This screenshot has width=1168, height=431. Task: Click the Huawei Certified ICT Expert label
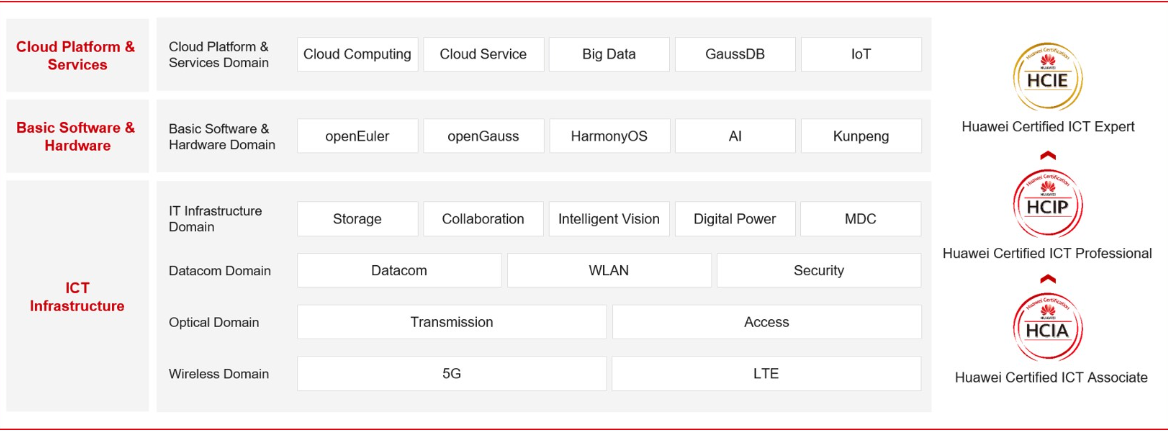(1047, 127)
